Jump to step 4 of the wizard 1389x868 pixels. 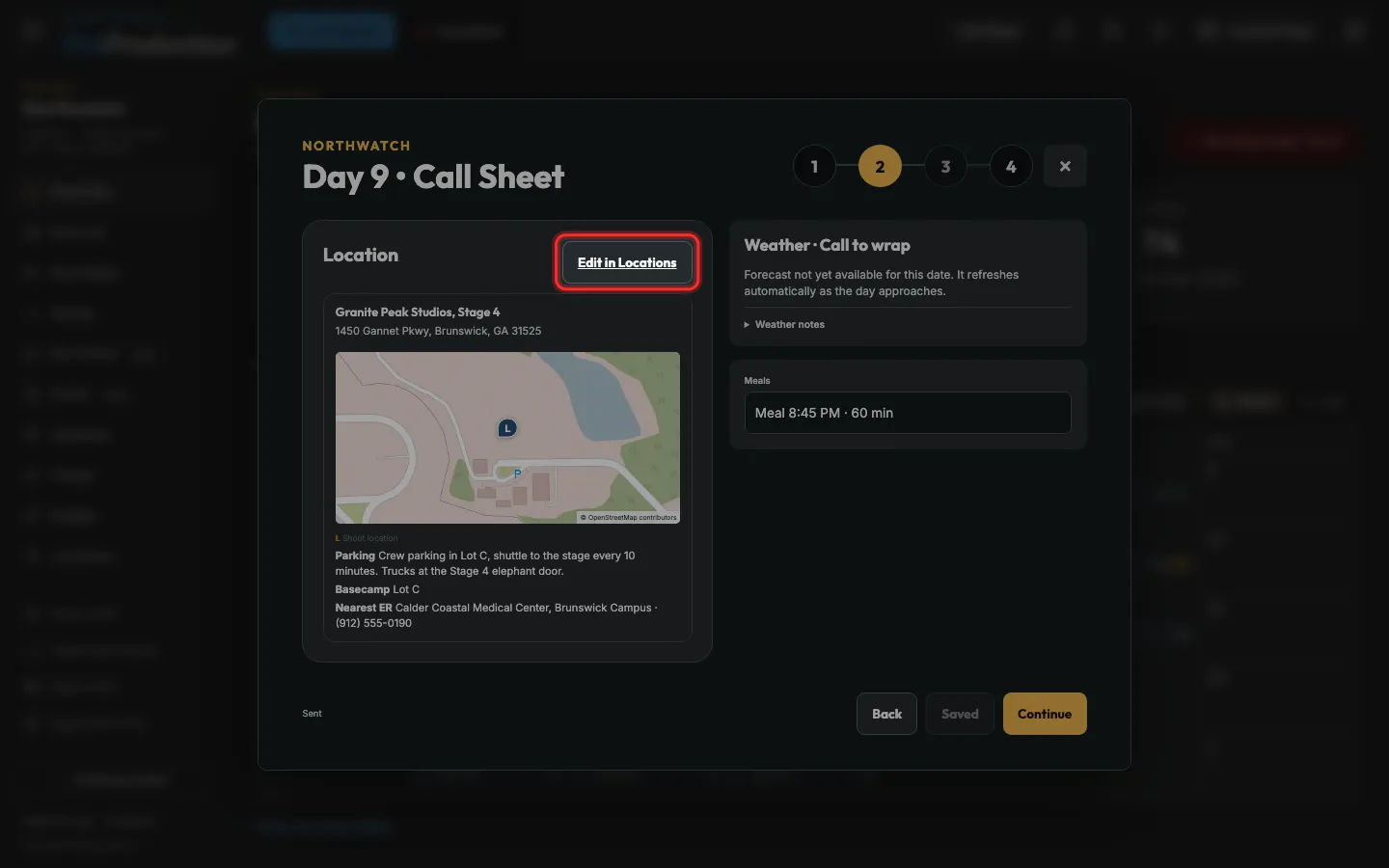(1011, 167)
